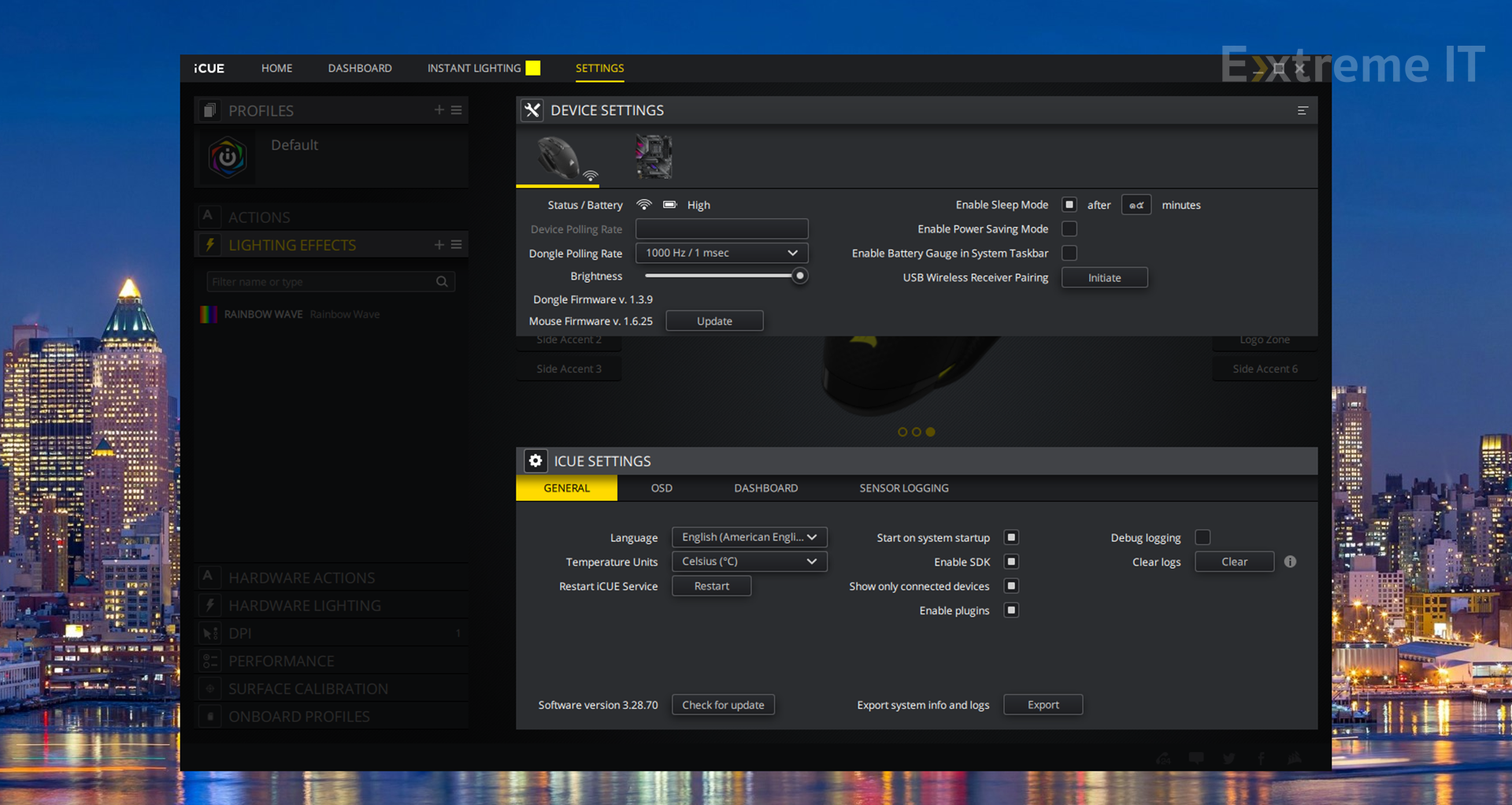This screenshot has width=1512, height=805.
Task: Open Dashboard tab in iCUE Settings
Action: [765, 488]
